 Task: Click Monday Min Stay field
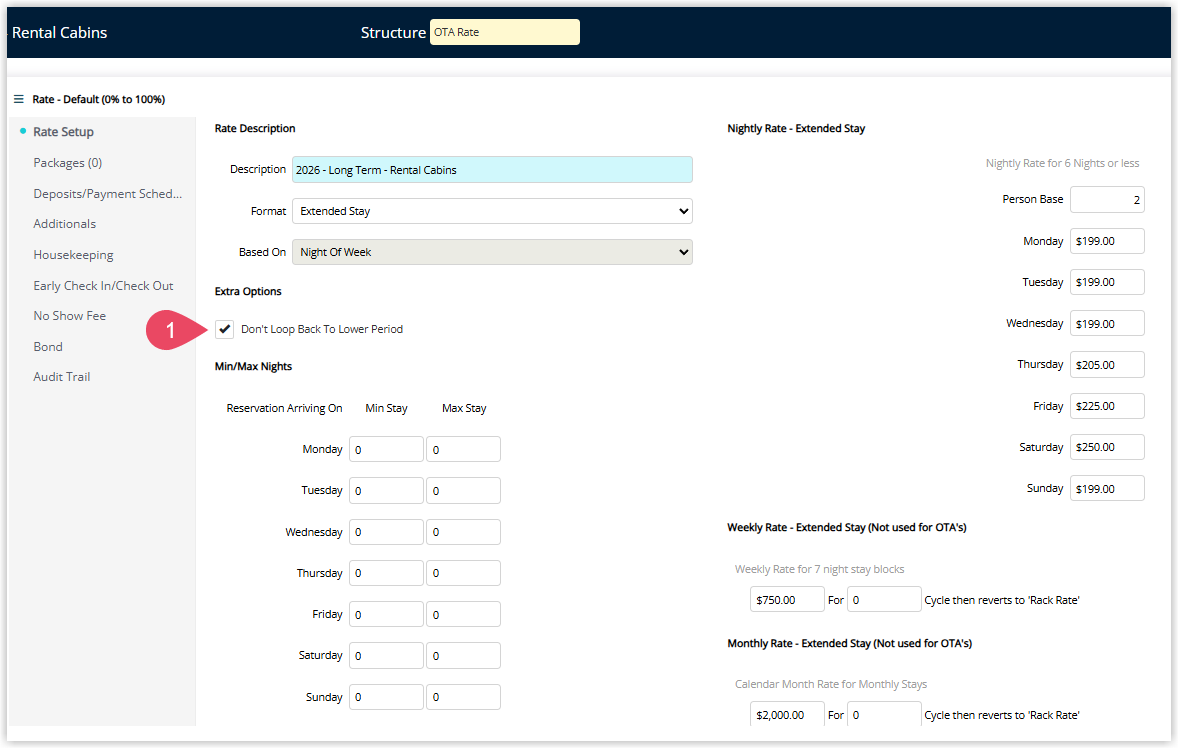(386, 450)
